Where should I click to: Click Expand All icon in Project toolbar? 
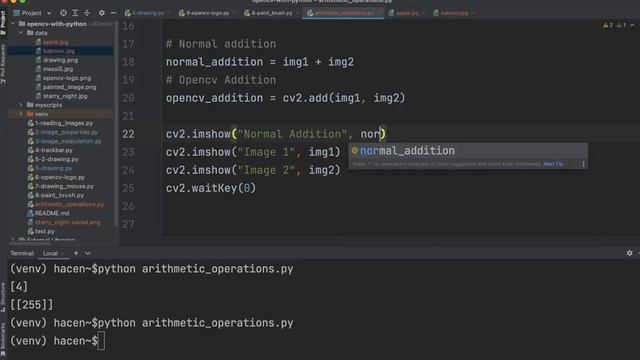(x=75, y=13)
